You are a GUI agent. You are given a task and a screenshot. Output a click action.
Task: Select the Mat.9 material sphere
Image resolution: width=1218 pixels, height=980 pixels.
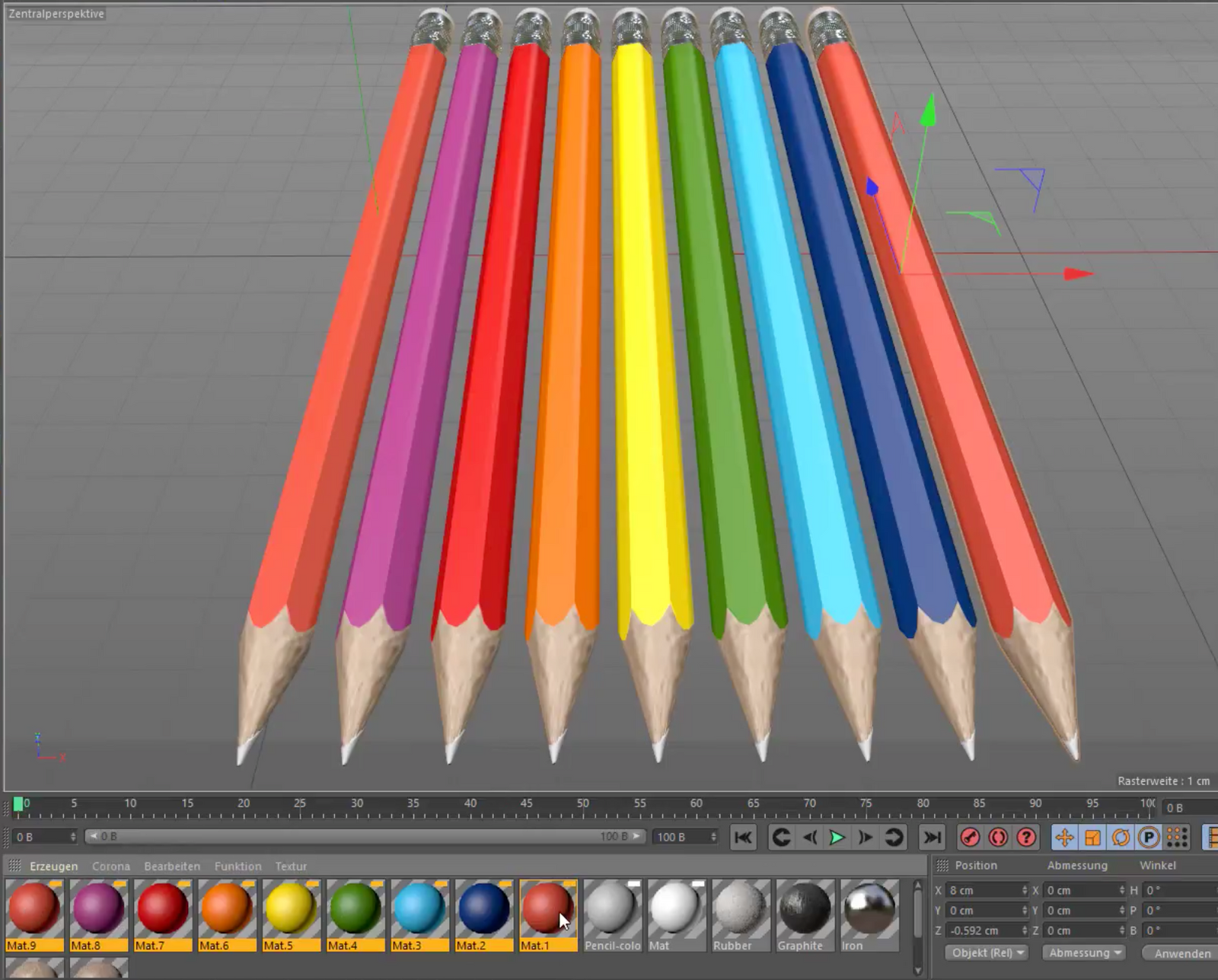click(34, 915)
